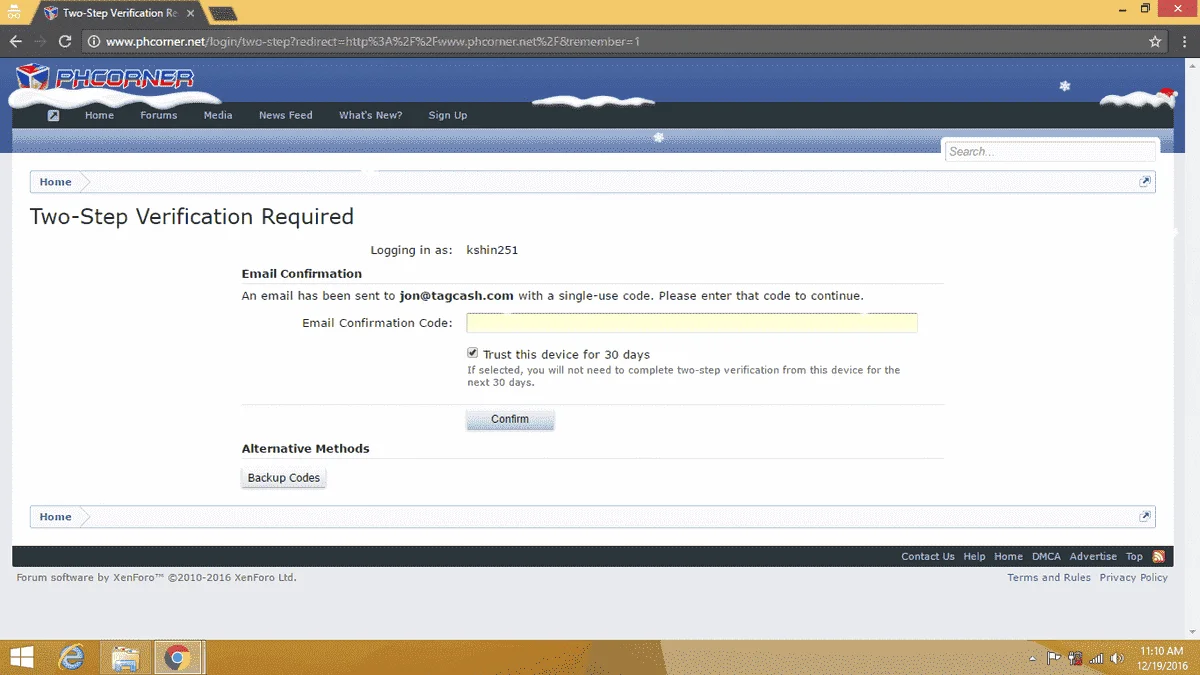Launch Internet Explorer from the taskbar
1200x675 pixels.
click(72, 657)
